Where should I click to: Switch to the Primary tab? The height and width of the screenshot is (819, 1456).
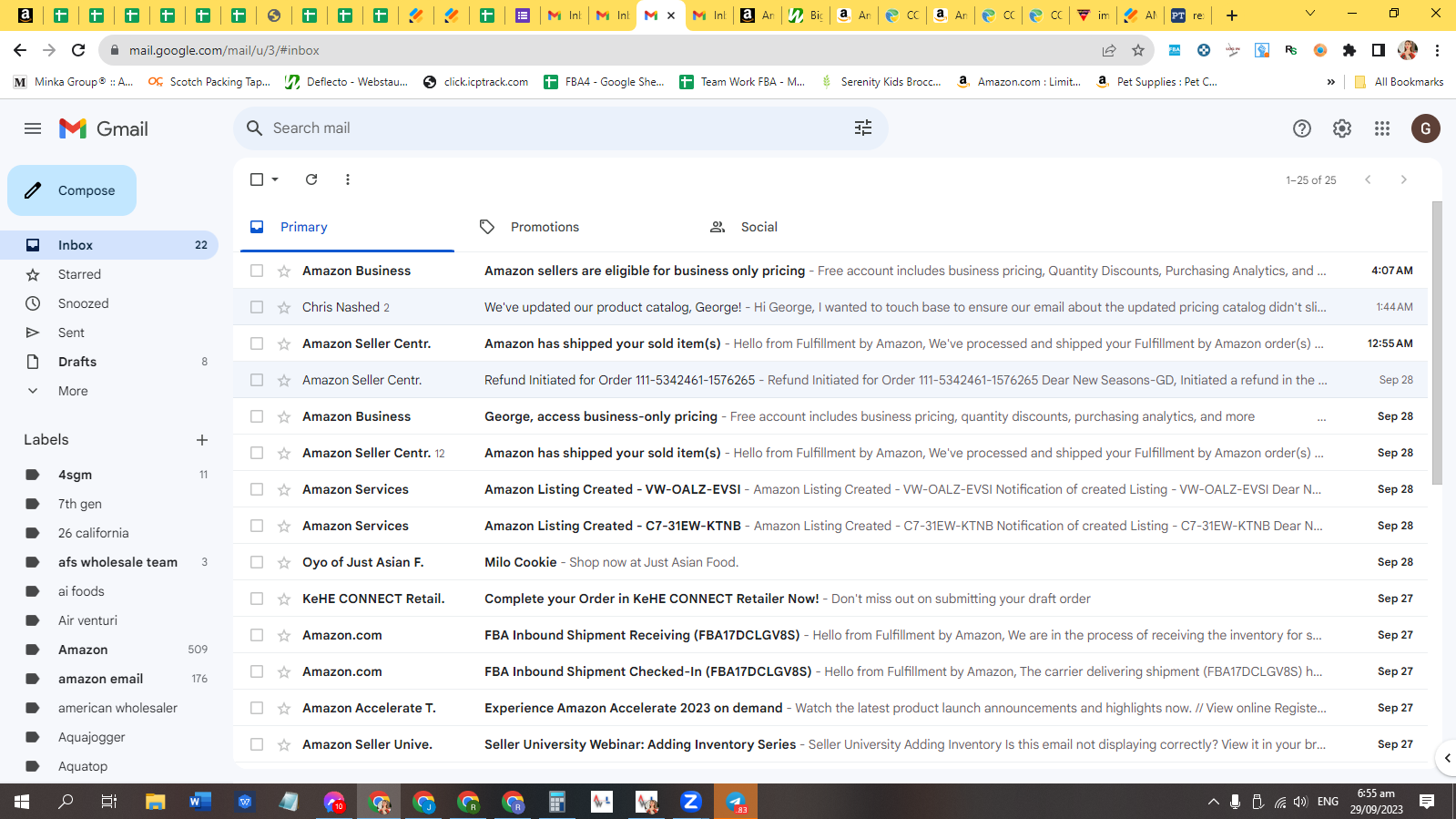click(347, 227)
